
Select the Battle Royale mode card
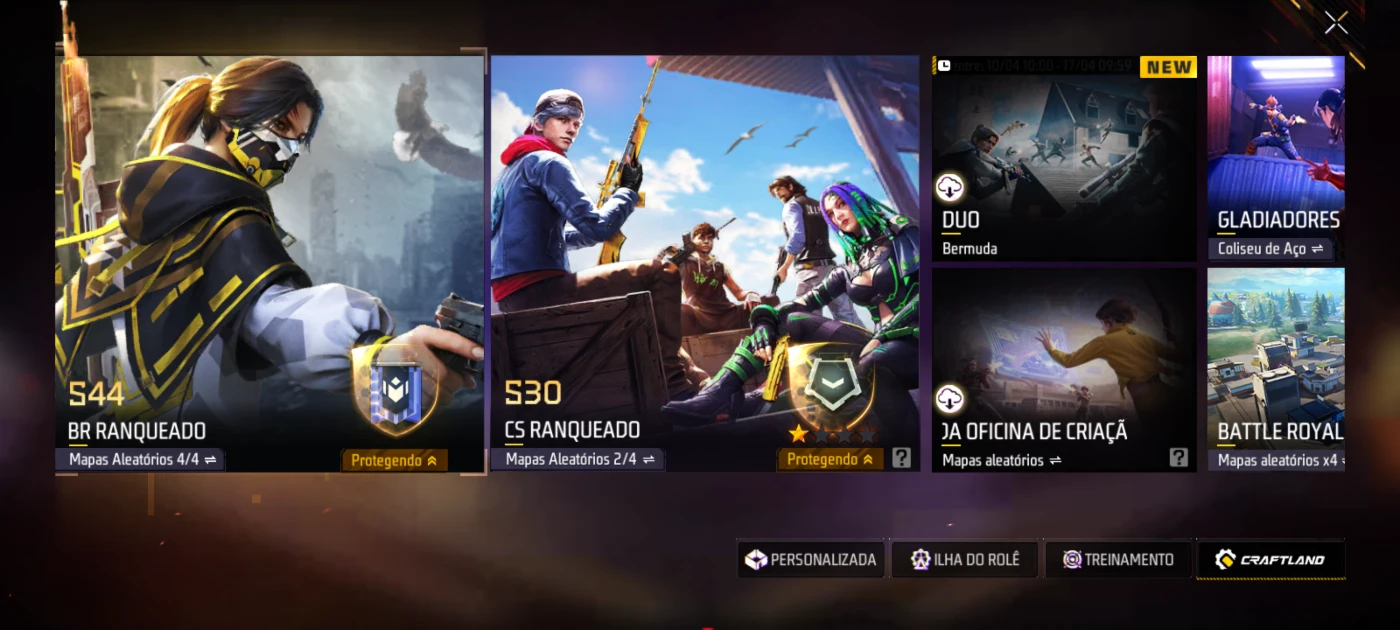[1276, 369]
